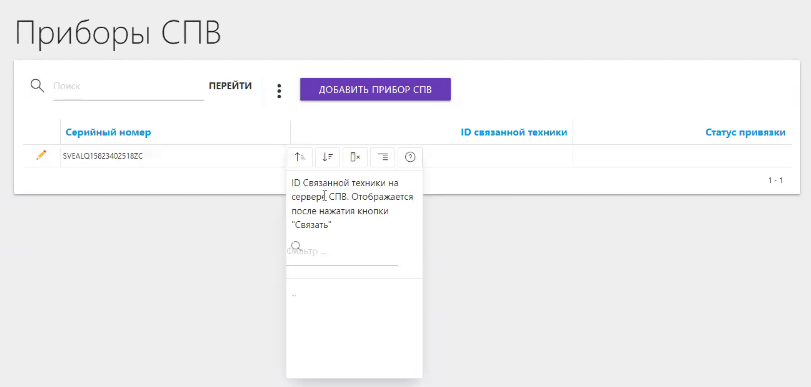Image resolution: width=811 pixels, height=387 pixels.
Task: Open ID связанной техники column header
Action: tap(514, 132)
